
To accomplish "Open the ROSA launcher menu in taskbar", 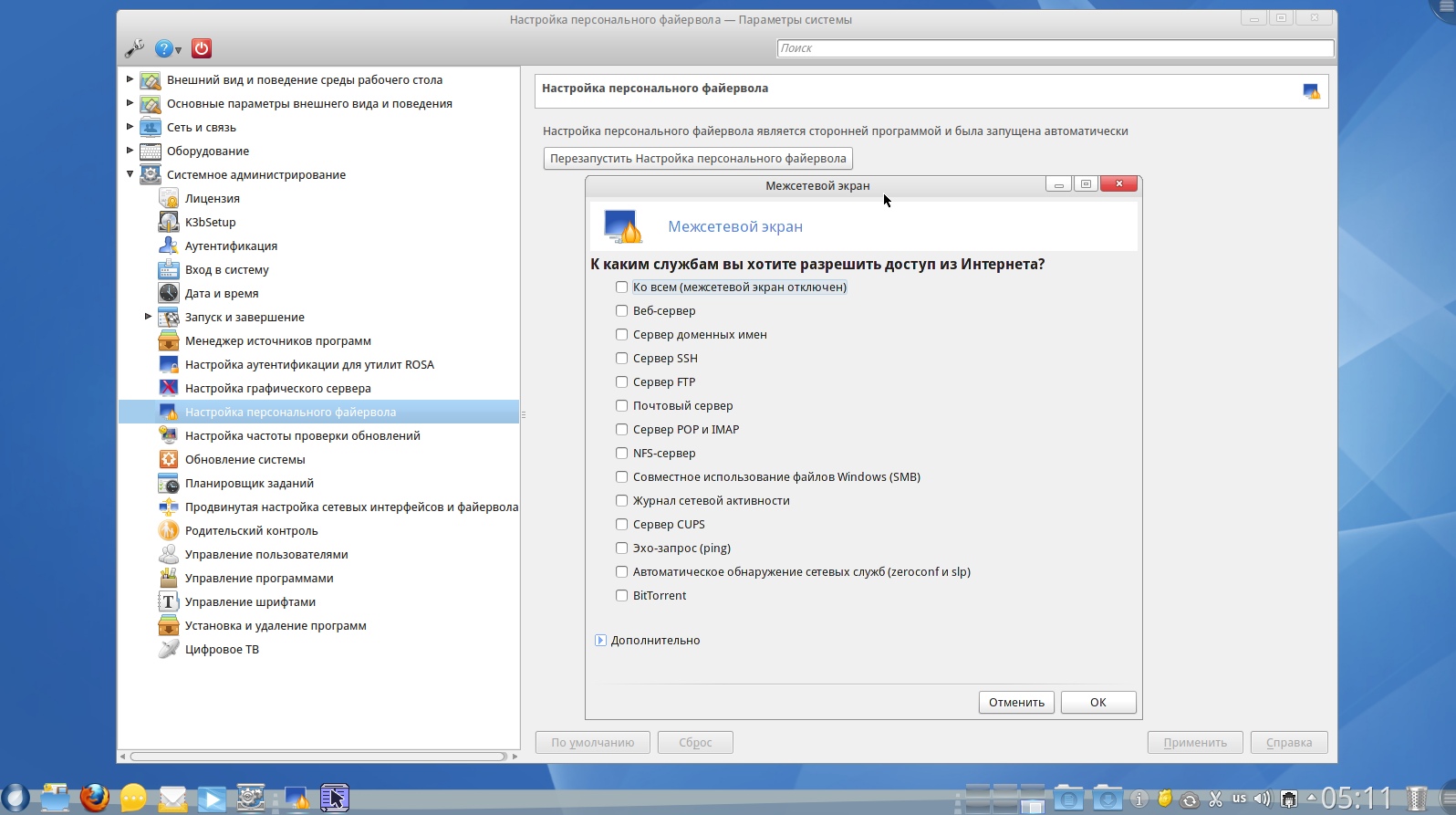I will point(16,798).
